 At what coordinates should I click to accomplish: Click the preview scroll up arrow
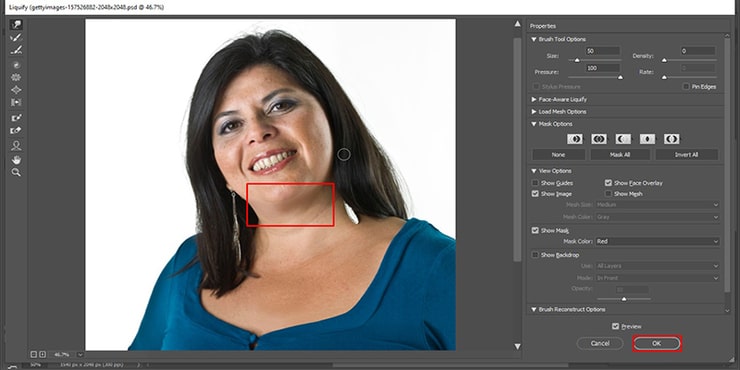[518, 24]
